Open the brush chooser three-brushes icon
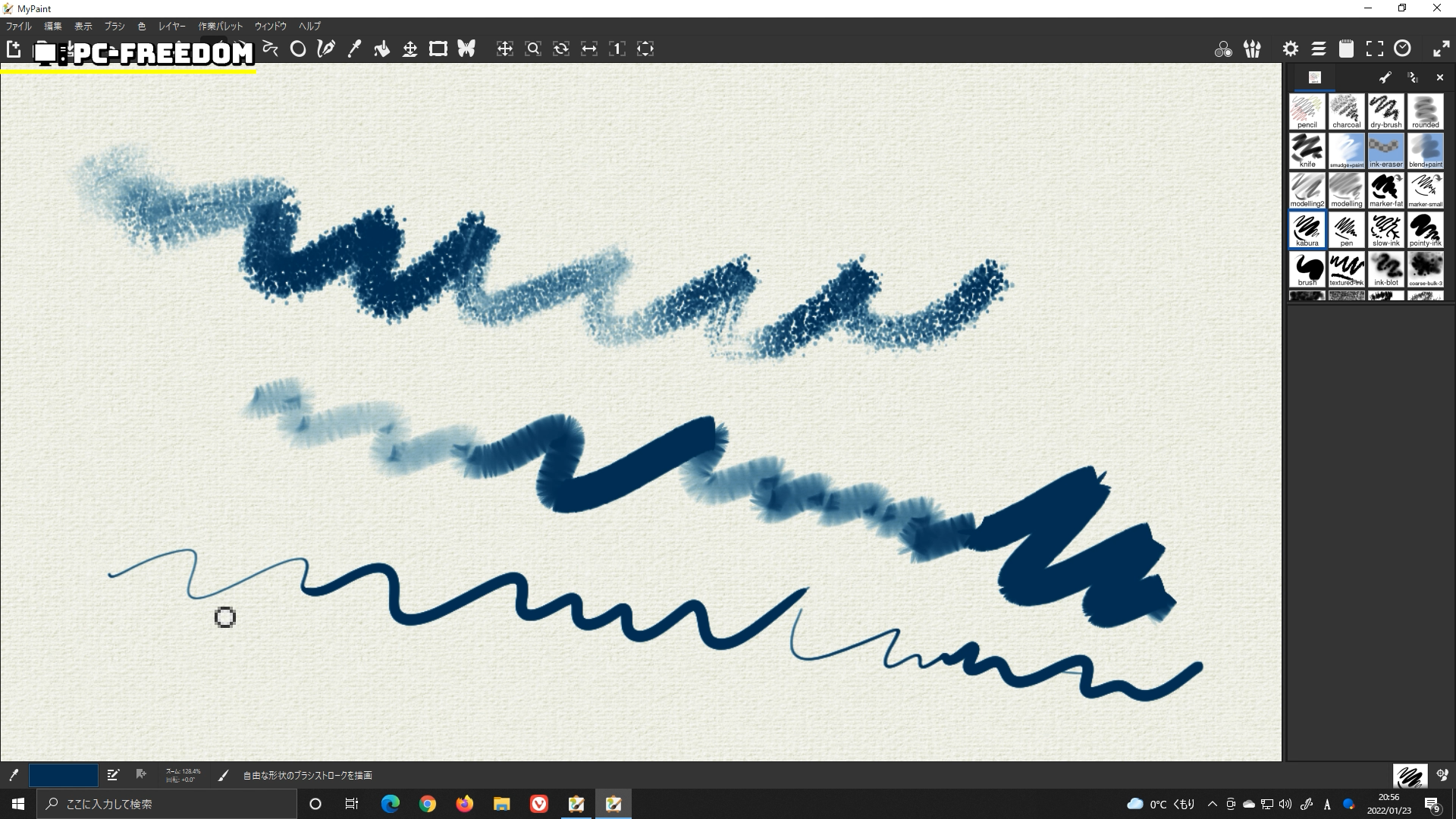 [1252, 49]
